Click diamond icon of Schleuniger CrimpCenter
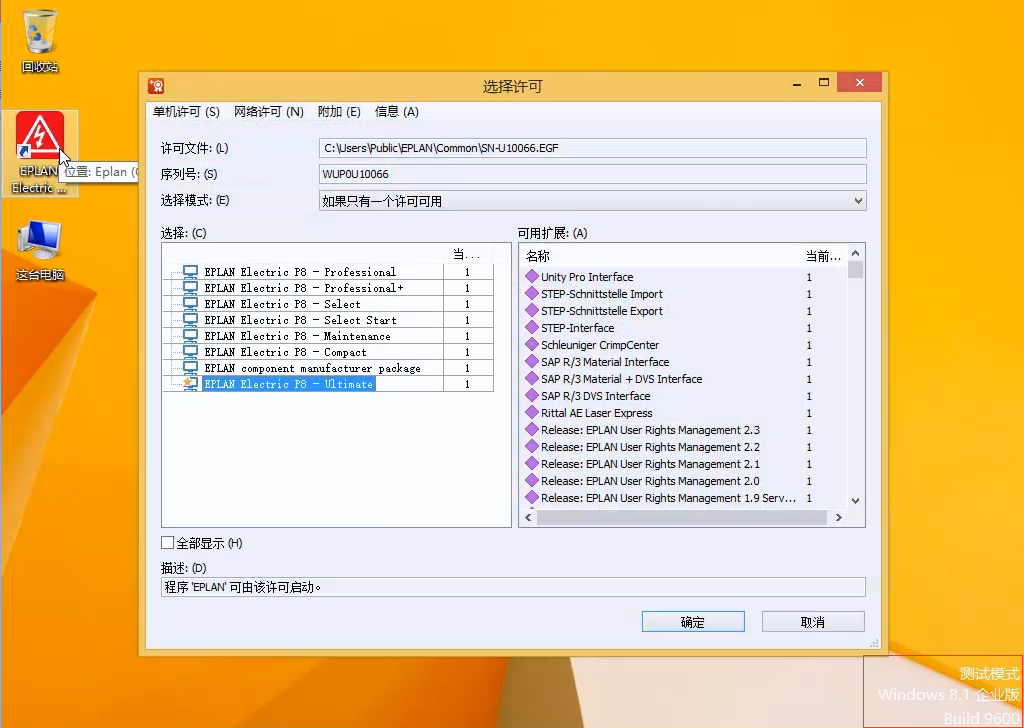 coord(532,344)
